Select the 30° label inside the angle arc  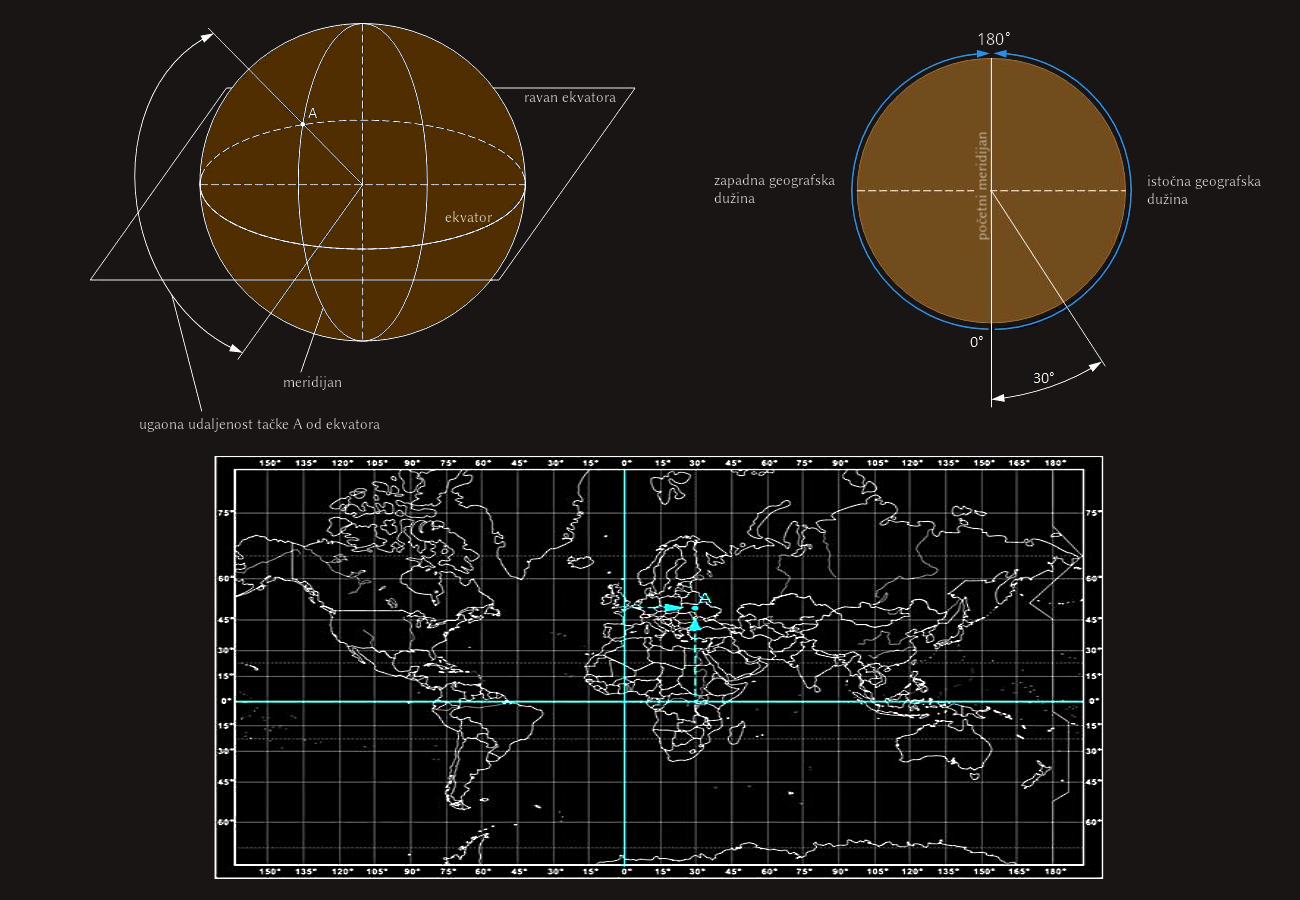(1043, 378)
